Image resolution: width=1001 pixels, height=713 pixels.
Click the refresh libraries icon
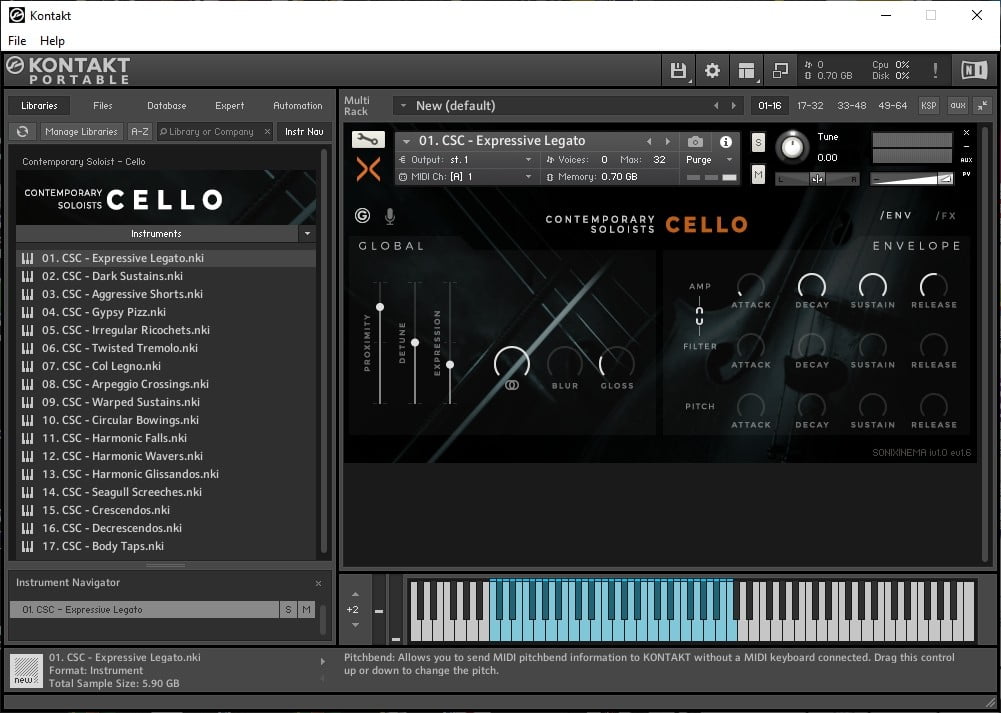(x=22, y=131)
